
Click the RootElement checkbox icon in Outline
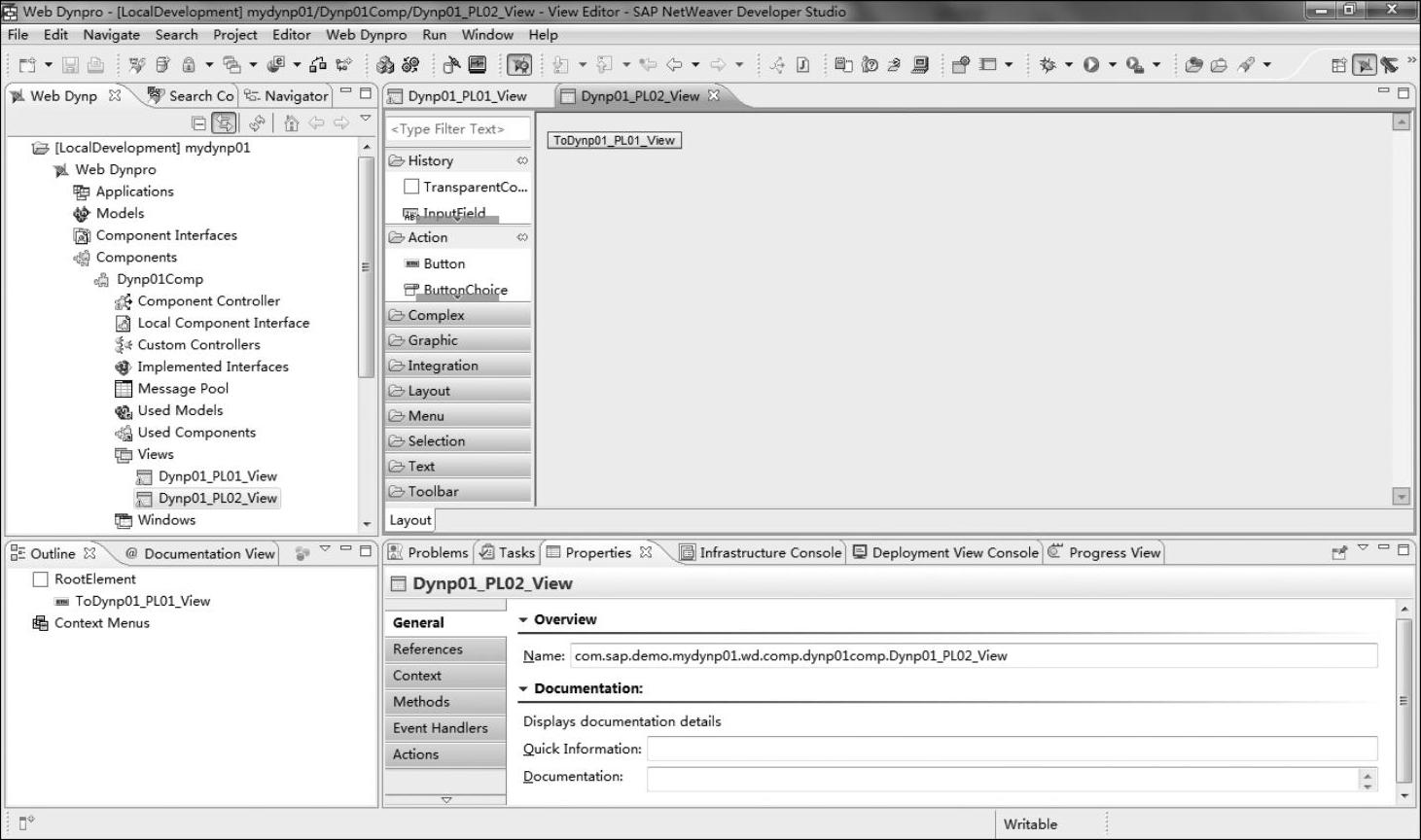pos(40,578)
